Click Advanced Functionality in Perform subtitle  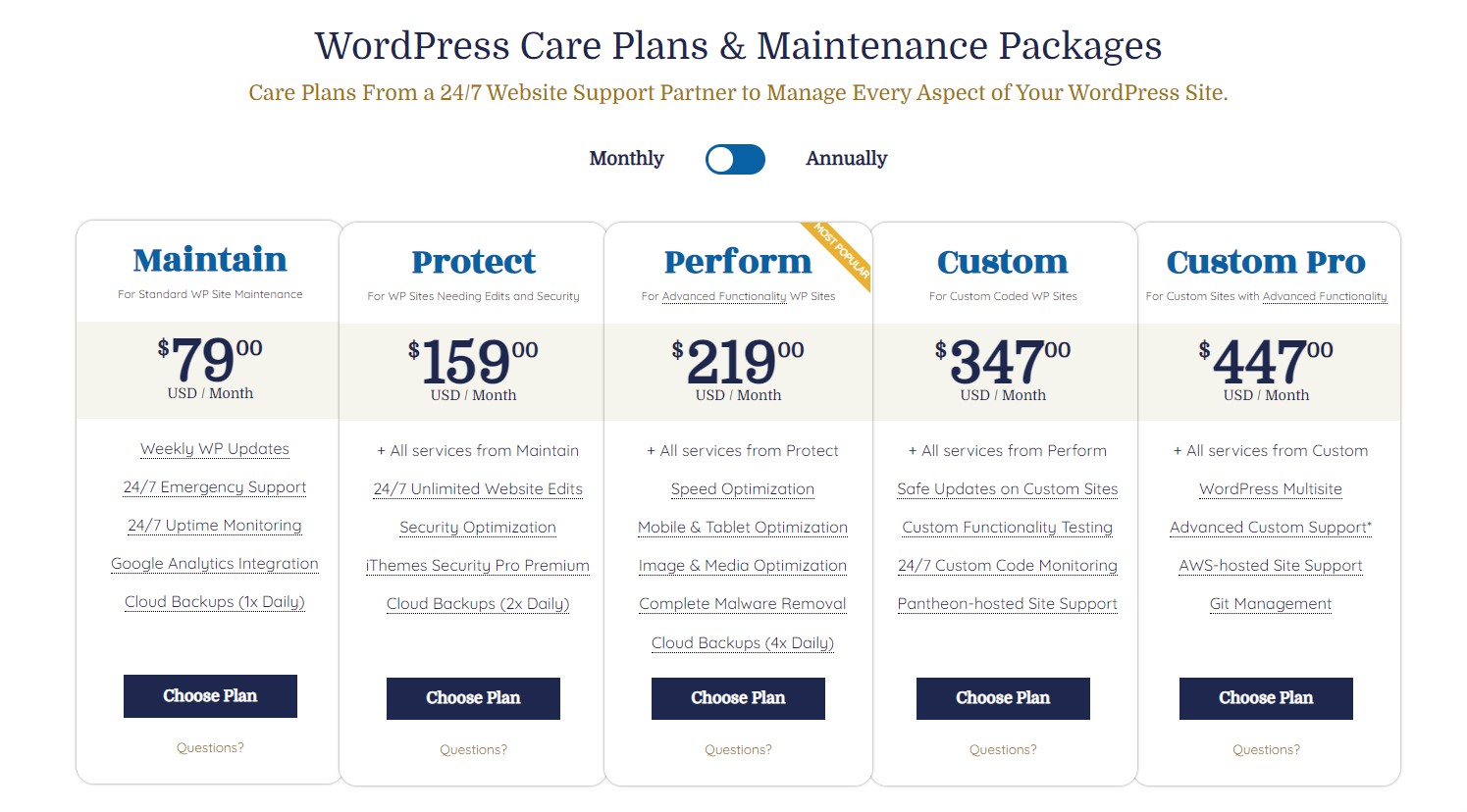tap(724, 296)
